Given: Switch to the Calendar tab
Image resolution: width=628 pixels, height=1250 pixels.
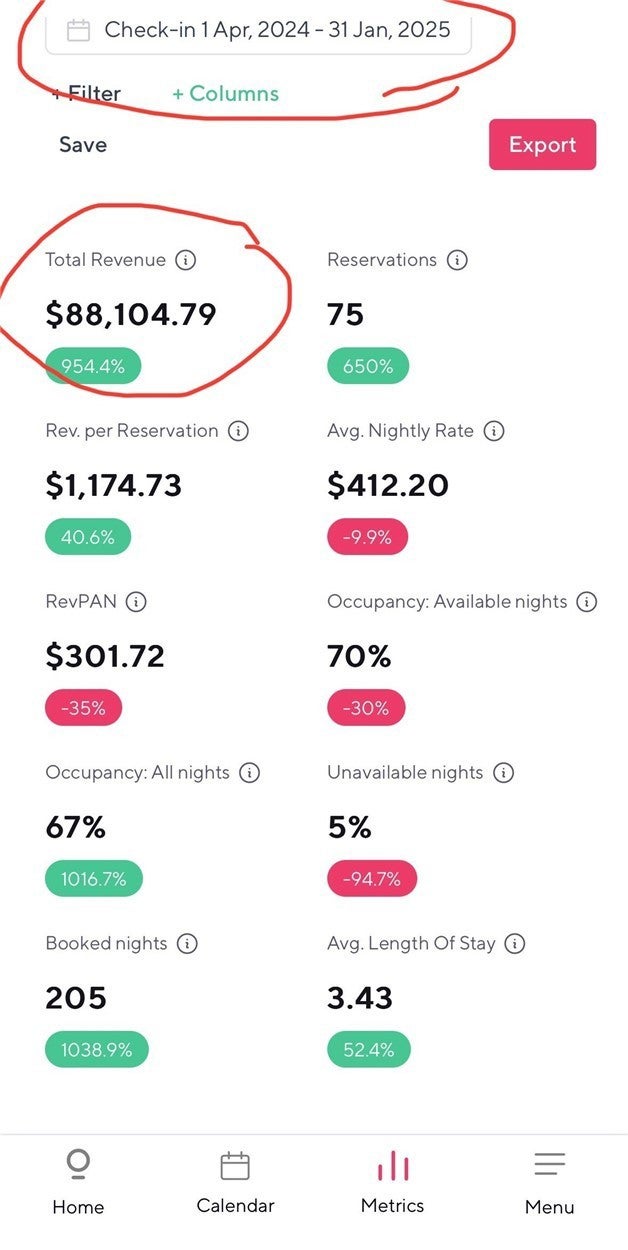Looking at the screenshot, I should (x=235, y=1182).
